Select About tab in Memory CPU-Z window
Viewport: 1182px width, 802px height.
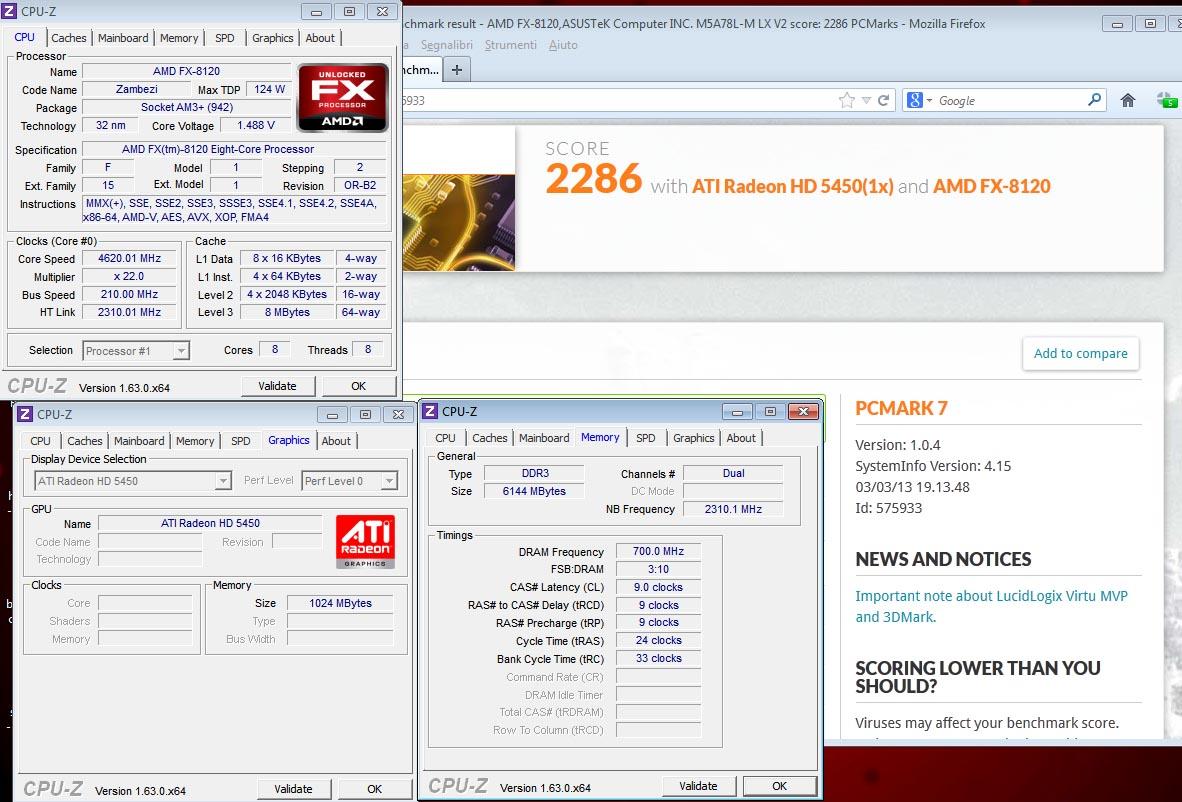coord(741,438)
